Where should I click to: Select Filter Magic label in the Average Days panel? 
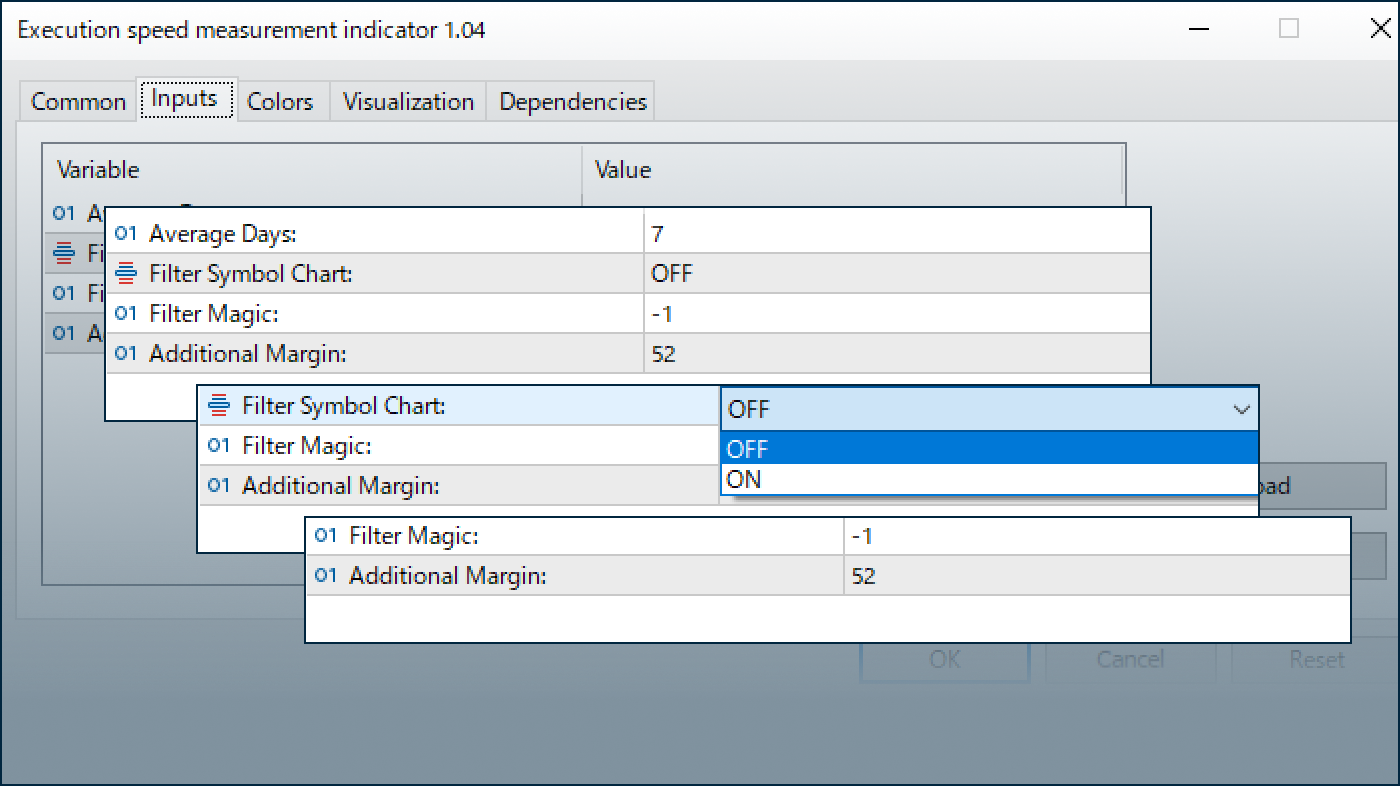tap(213, 313)
